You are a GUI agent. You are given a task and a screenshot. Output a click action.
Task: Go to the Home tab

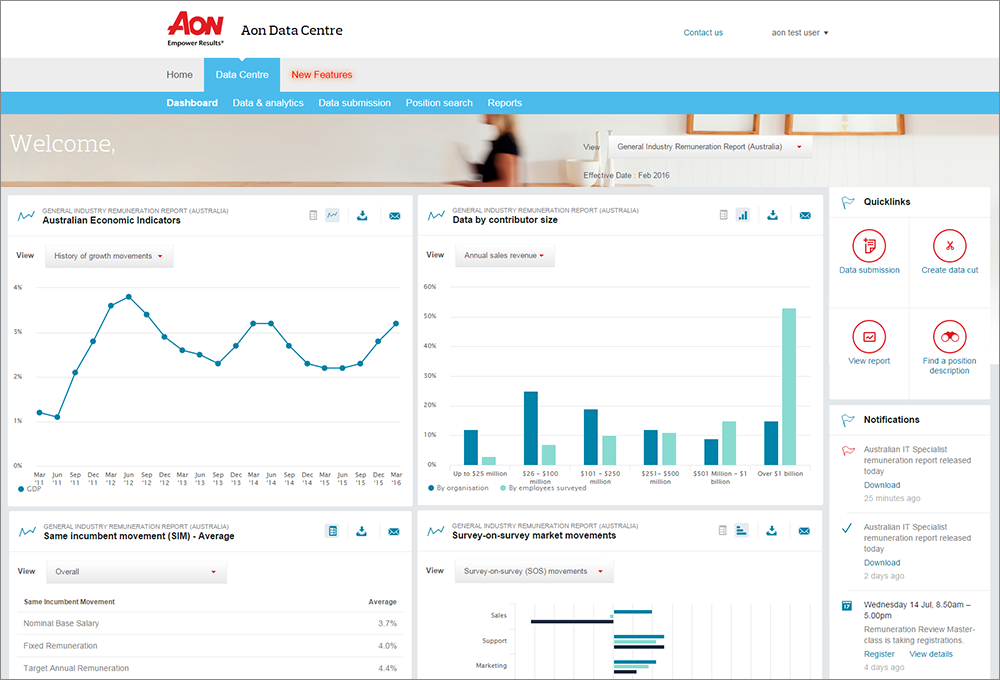point(180,75)
